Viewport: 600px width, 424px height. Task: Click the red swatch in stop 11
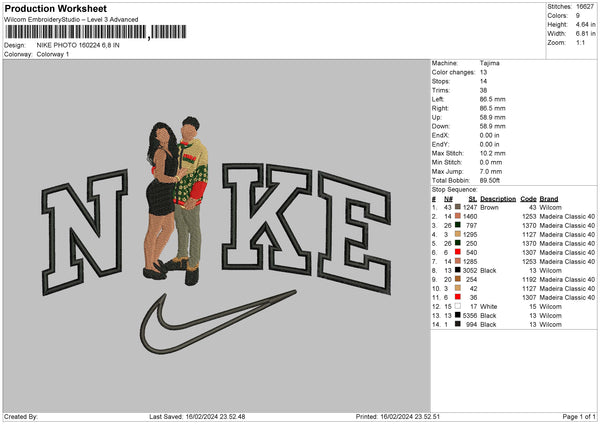coord(458,297)
